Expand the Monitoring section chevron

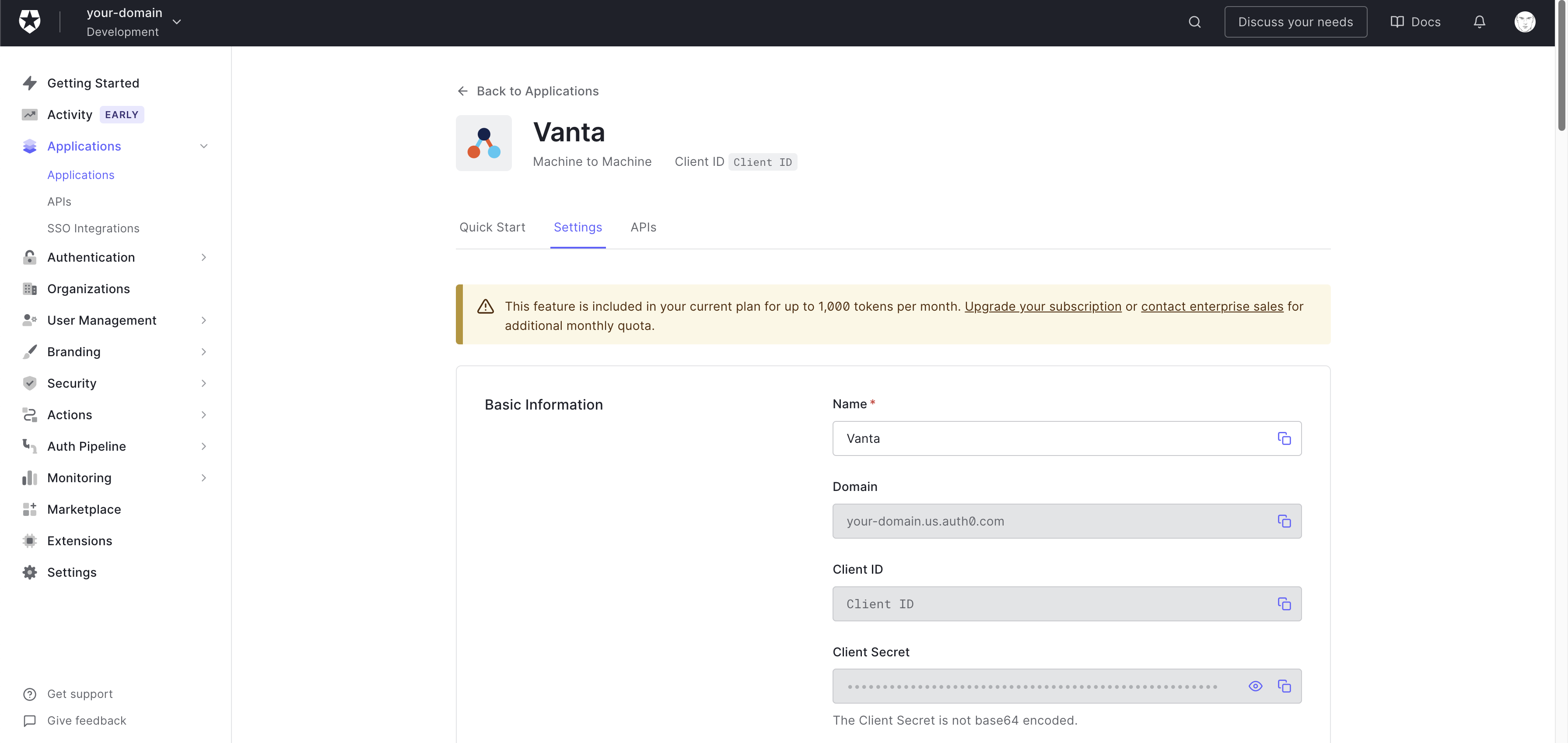click(204, 478)
